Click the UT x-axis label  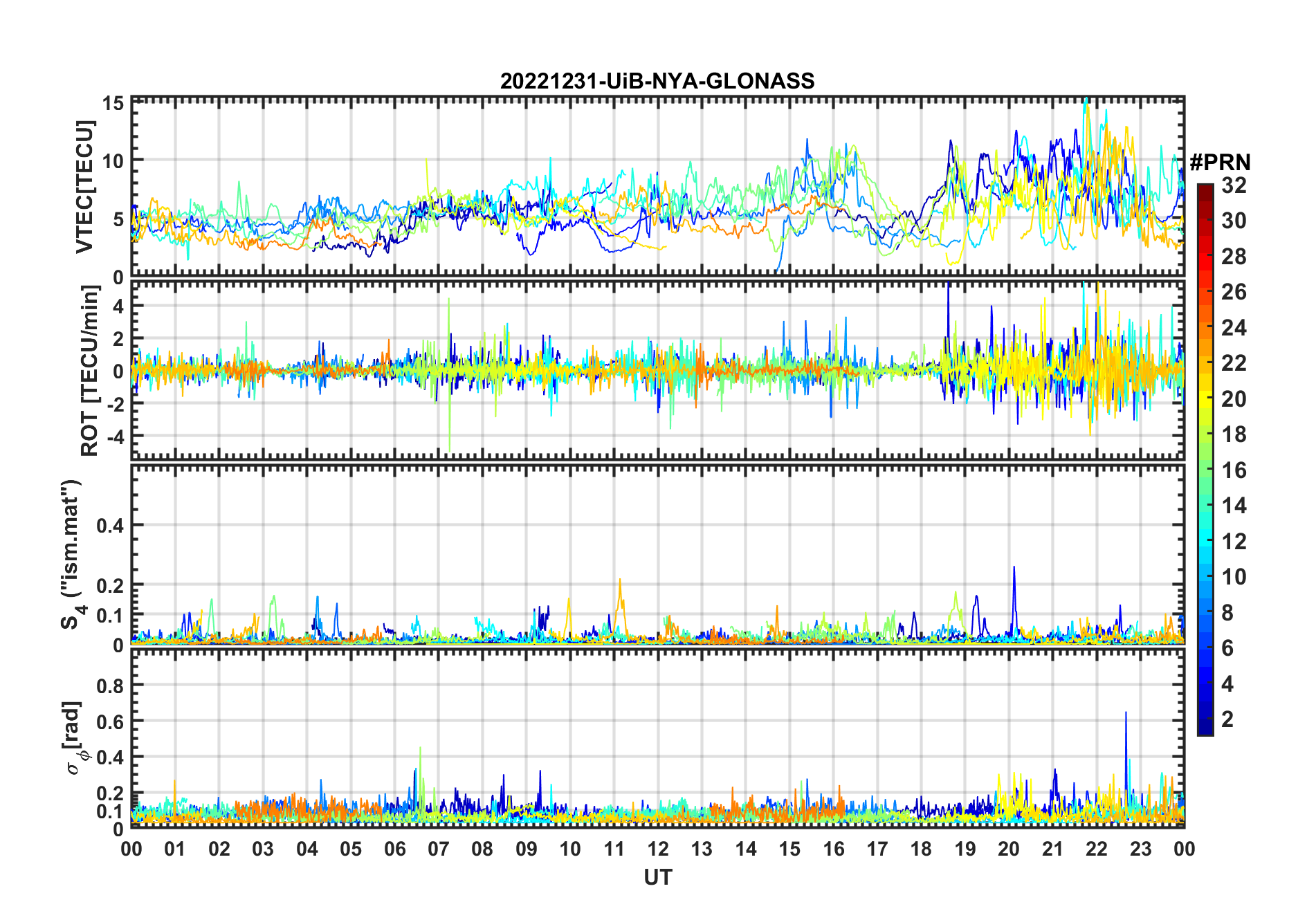[658, 877]
